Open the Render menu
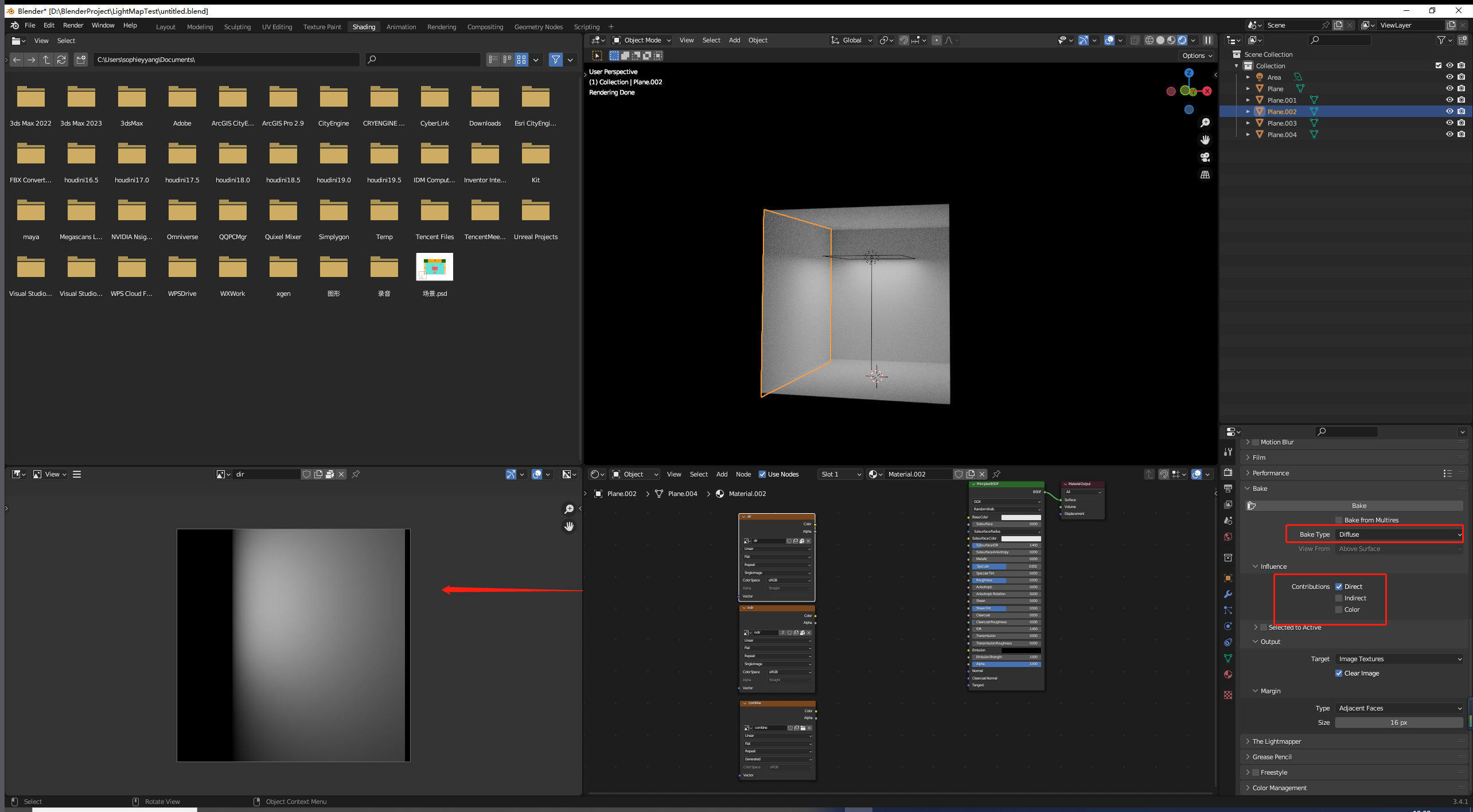 coord(73,25)
